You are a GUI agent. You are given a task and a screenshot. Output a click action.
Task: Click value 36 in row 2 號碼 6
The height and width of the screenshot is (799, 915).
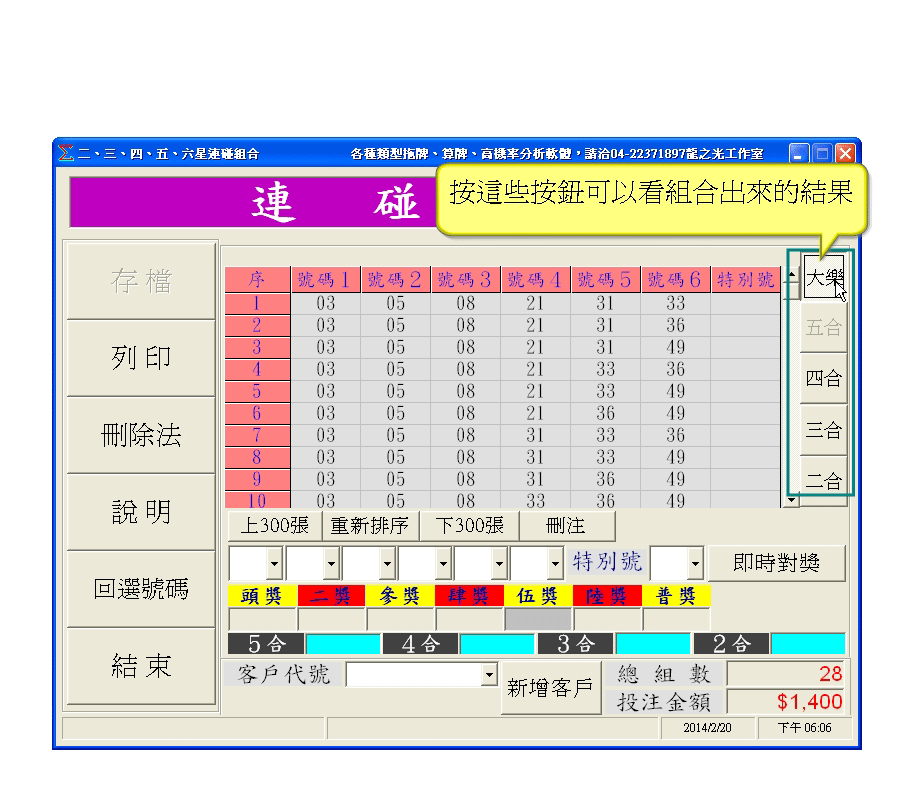[676, 326]
